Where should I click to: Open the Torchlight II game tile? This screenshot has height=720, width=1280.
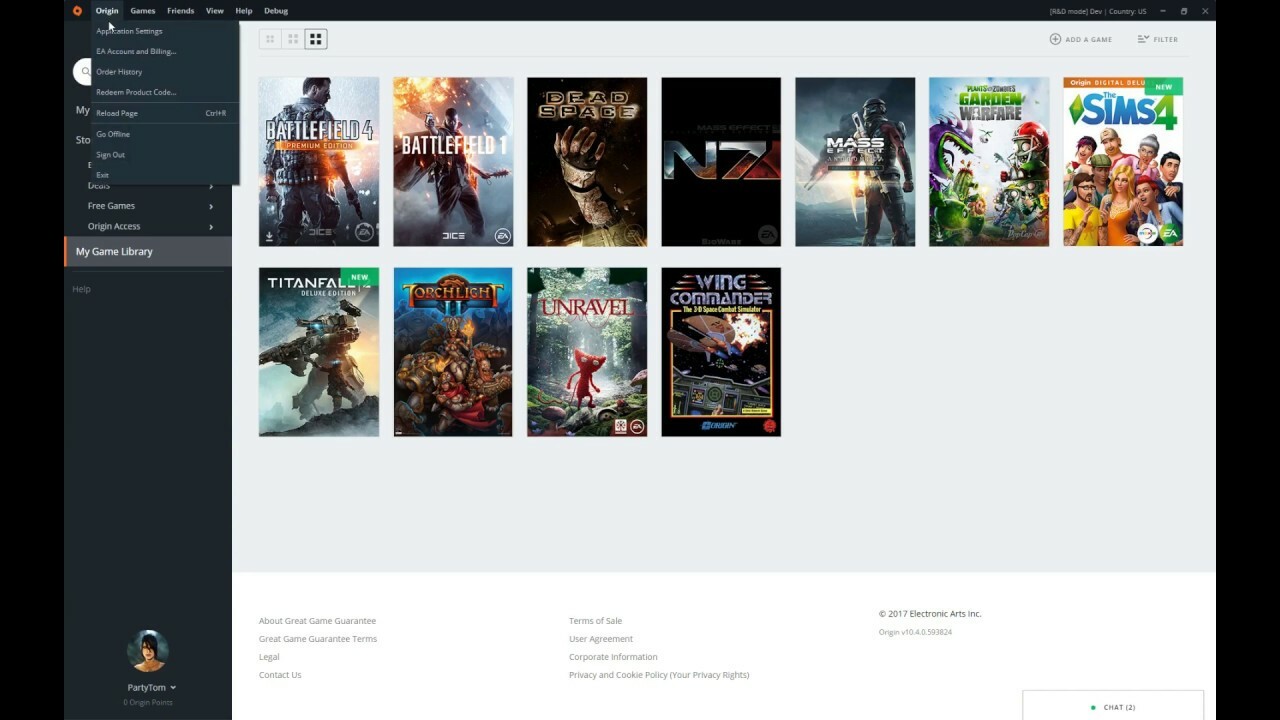(x=453, y=352)
